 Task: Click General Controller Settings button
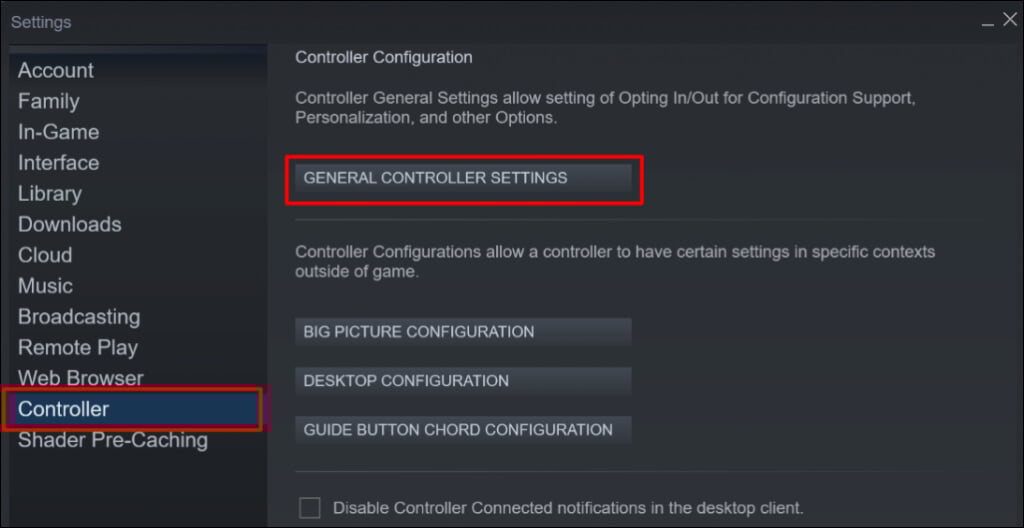tap(463, 178)
